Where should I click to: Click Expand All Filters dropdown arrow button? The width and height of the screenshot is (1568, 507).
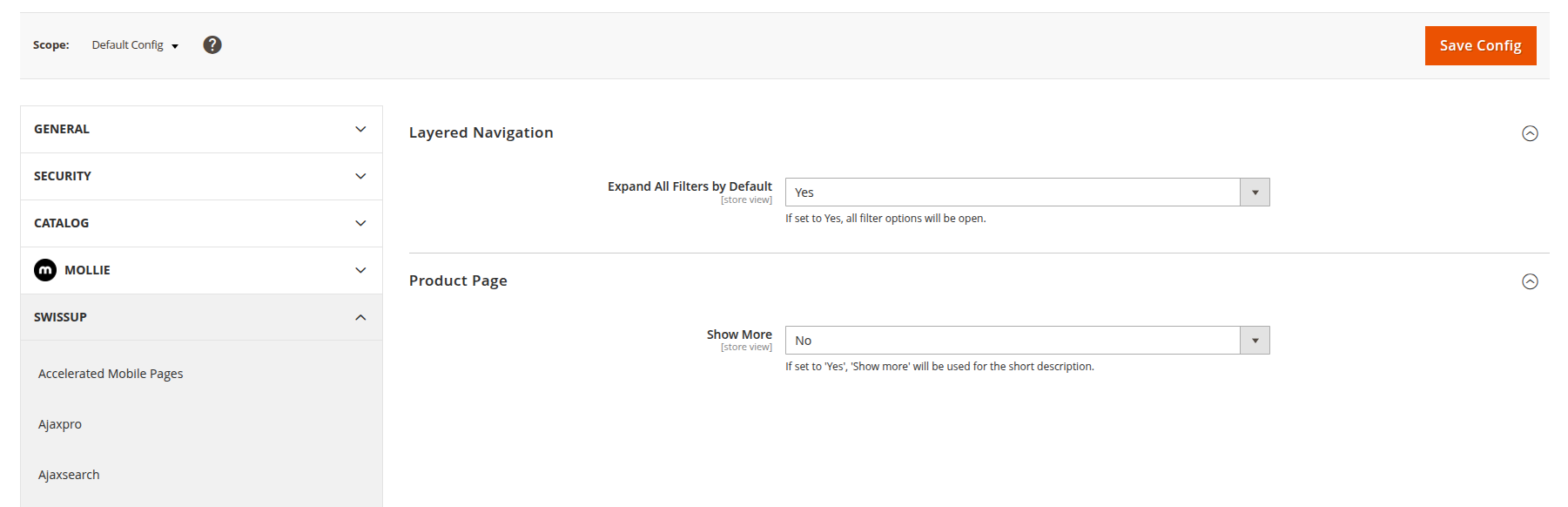(x=1255, y=193)
